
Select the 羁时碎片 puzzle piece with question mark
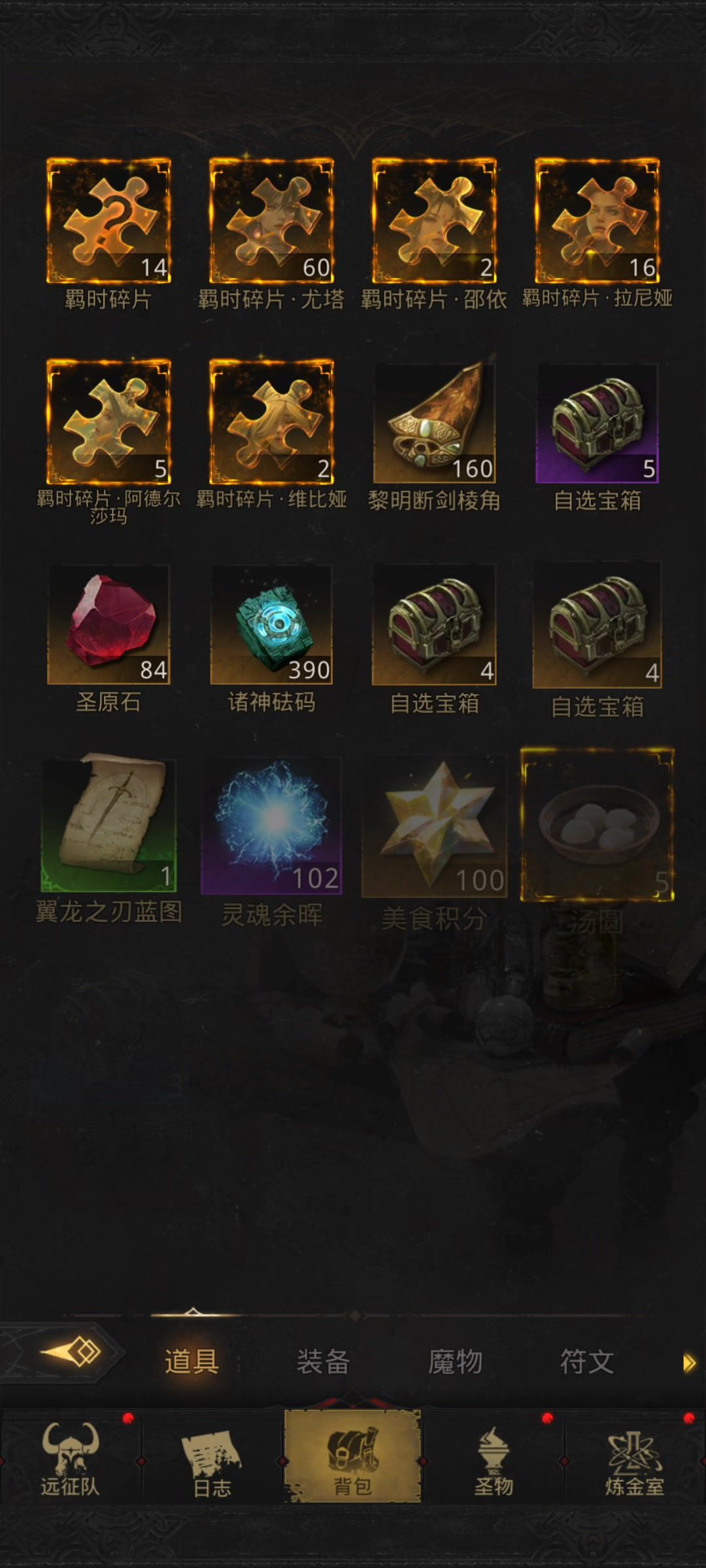click(109, 221)
